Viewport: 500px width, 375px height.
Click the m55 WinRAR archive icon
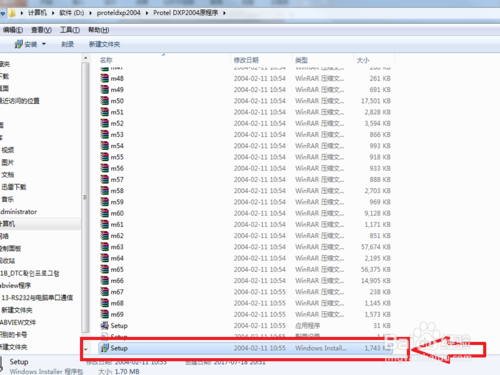105,157
